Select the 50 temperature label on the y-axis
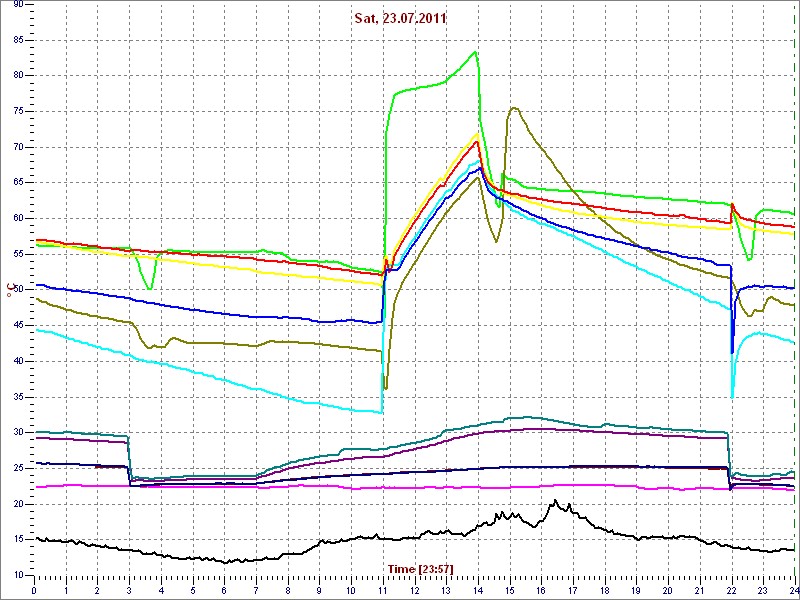800x600 pixels. point(17,290)
